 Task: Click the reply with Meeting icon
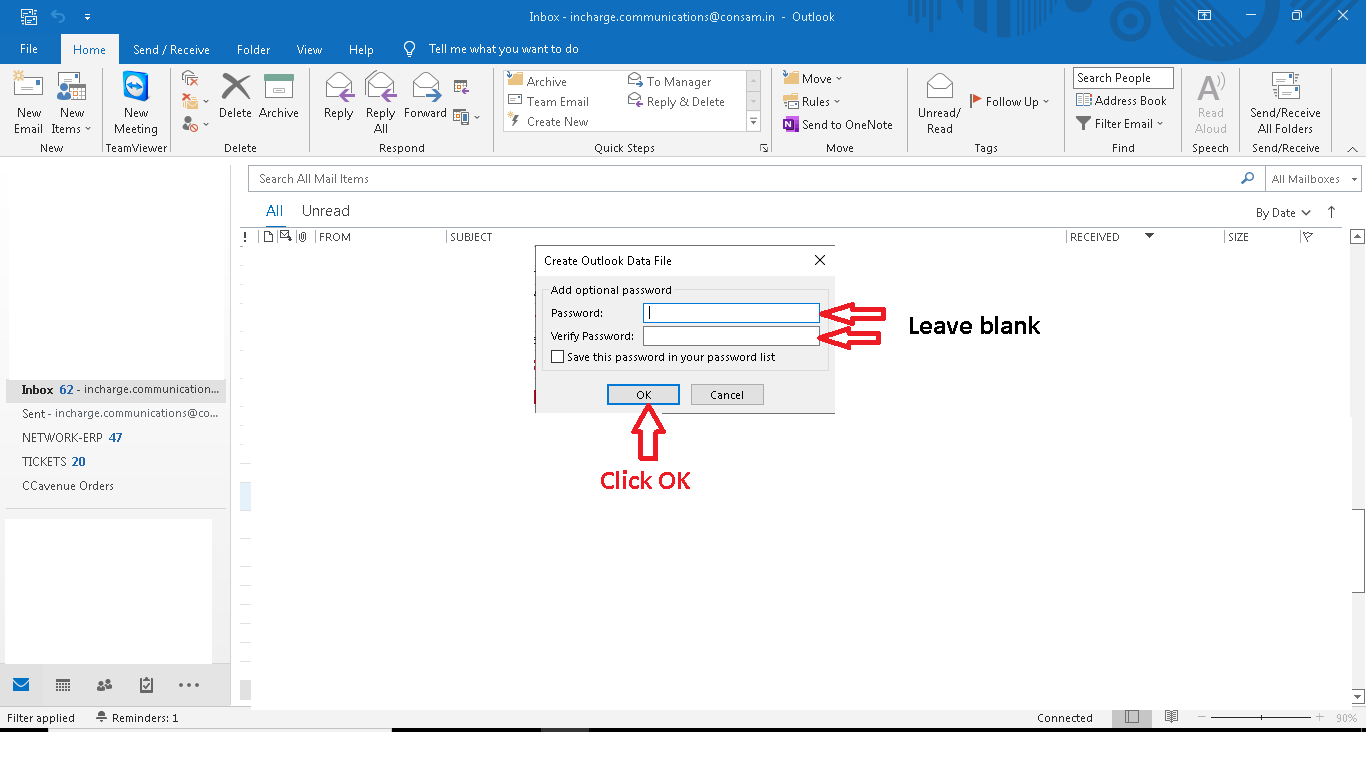[x=461, y=86]
